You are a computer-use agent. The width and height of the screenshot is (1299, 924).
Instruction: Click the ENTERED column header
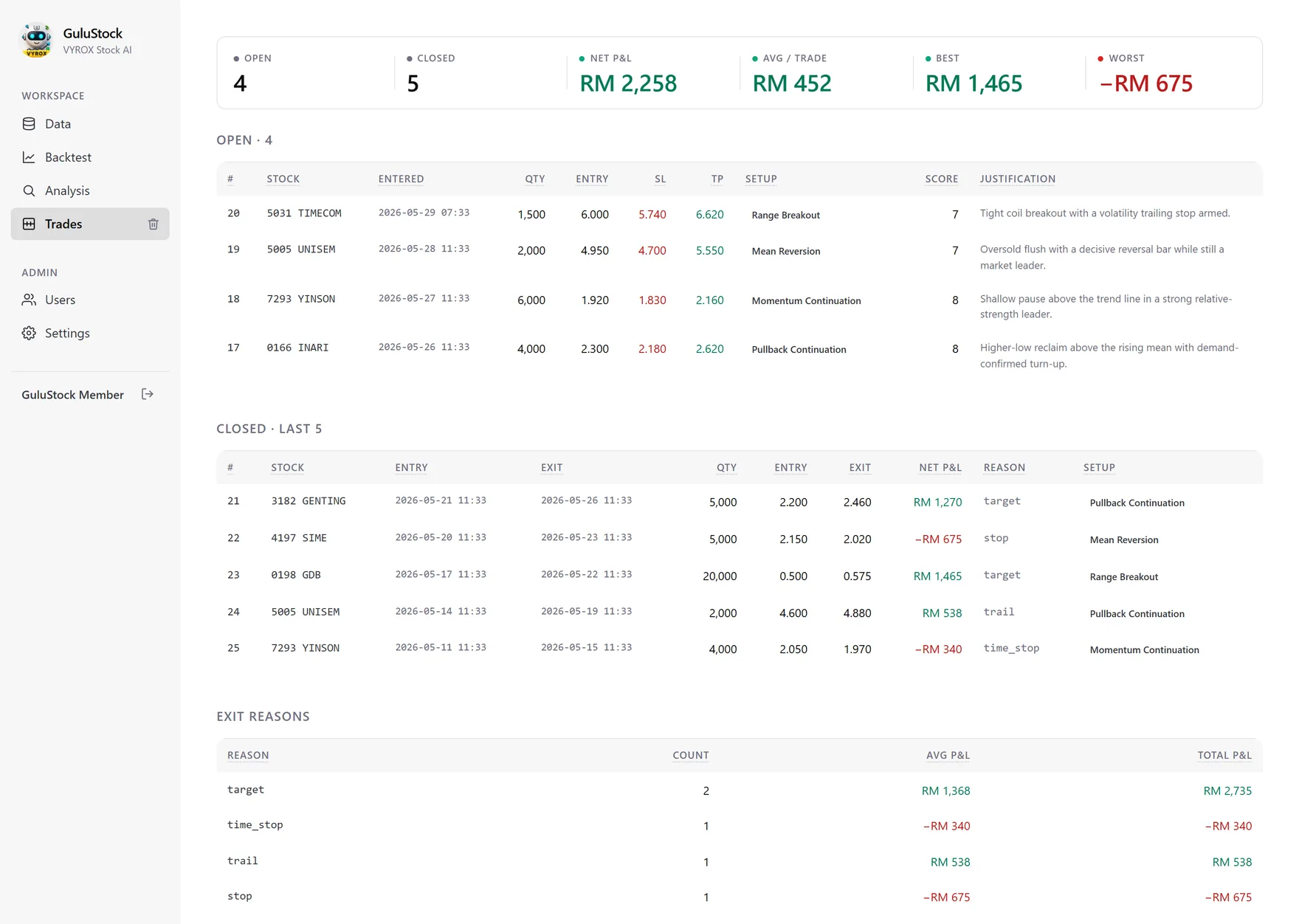(401, 179)
